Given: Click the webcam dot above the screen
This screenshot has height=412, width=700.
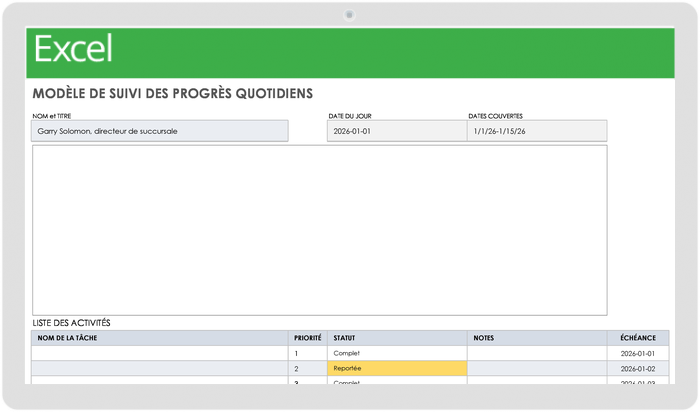Looking at the screenshot, I should (349, 14).
